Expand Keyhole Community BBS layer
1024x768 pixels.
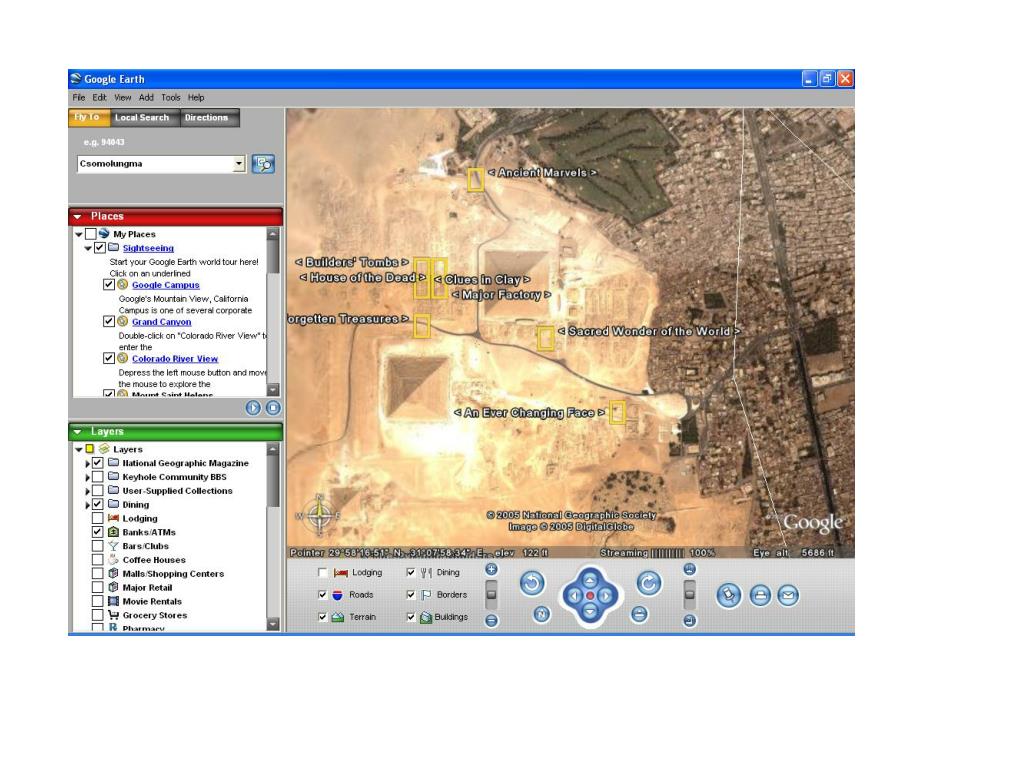[x=88, y=477]
